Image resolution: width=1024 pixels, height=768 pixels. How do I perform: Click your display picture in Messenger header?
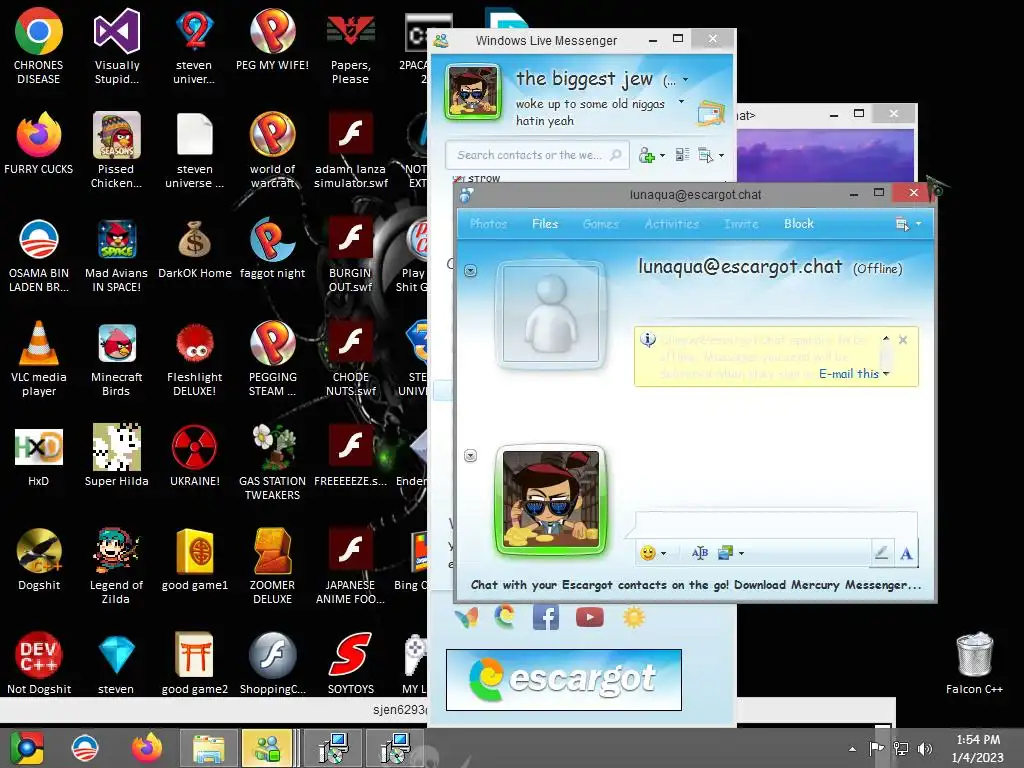473,92
